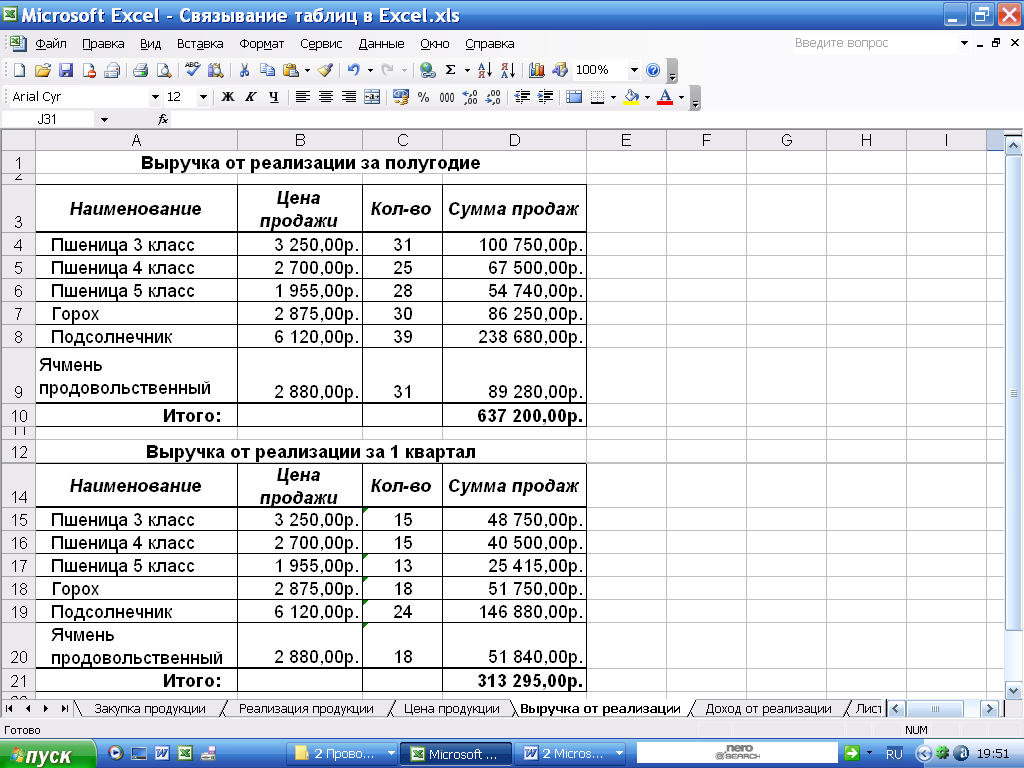1024x768 pixels.
Task: Increase decimal places icon
Action: tap(470, 97)
